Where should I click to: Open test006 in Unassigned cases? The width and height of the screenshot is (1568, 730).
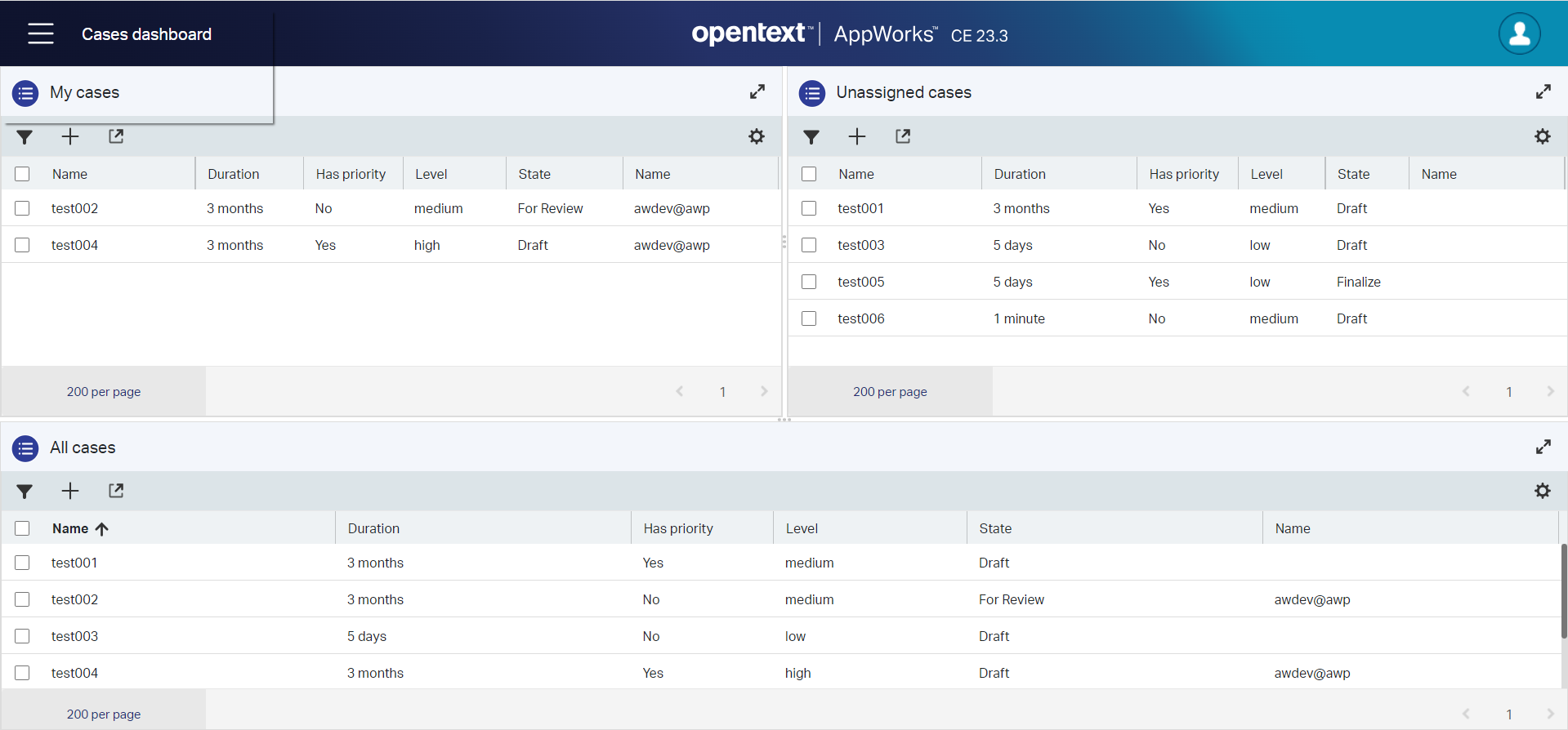[x=860, y=318]
